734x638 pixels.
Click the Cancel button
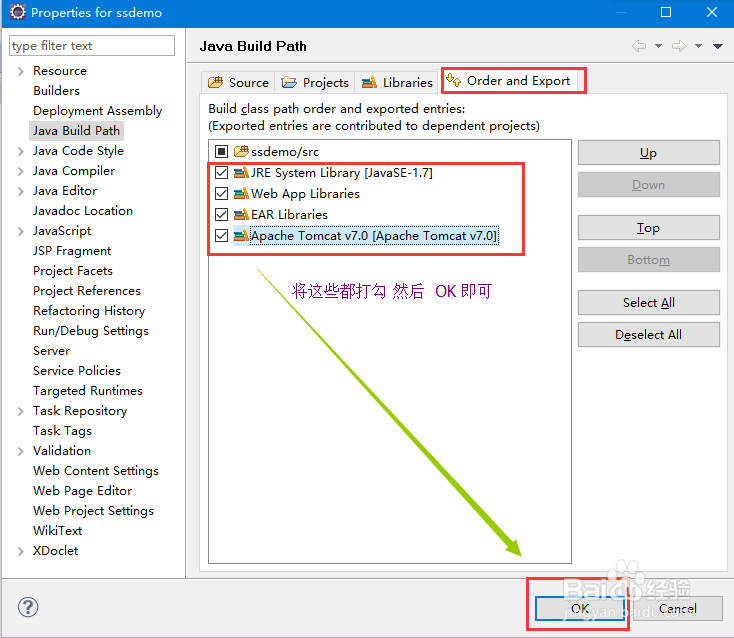tap(677, 608)
